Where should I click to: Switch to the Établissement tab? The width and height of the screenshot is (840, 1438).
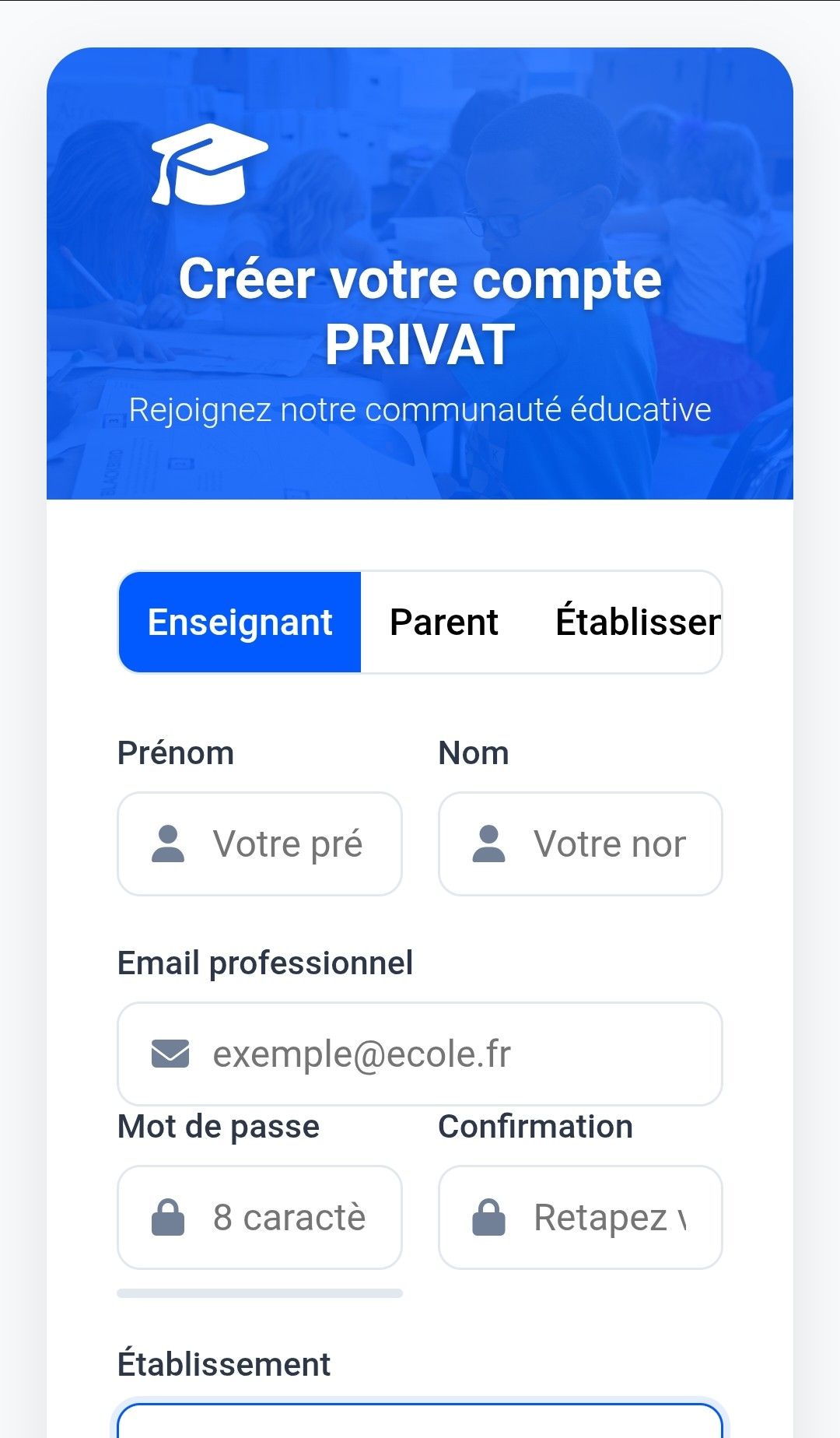[638, 623]
